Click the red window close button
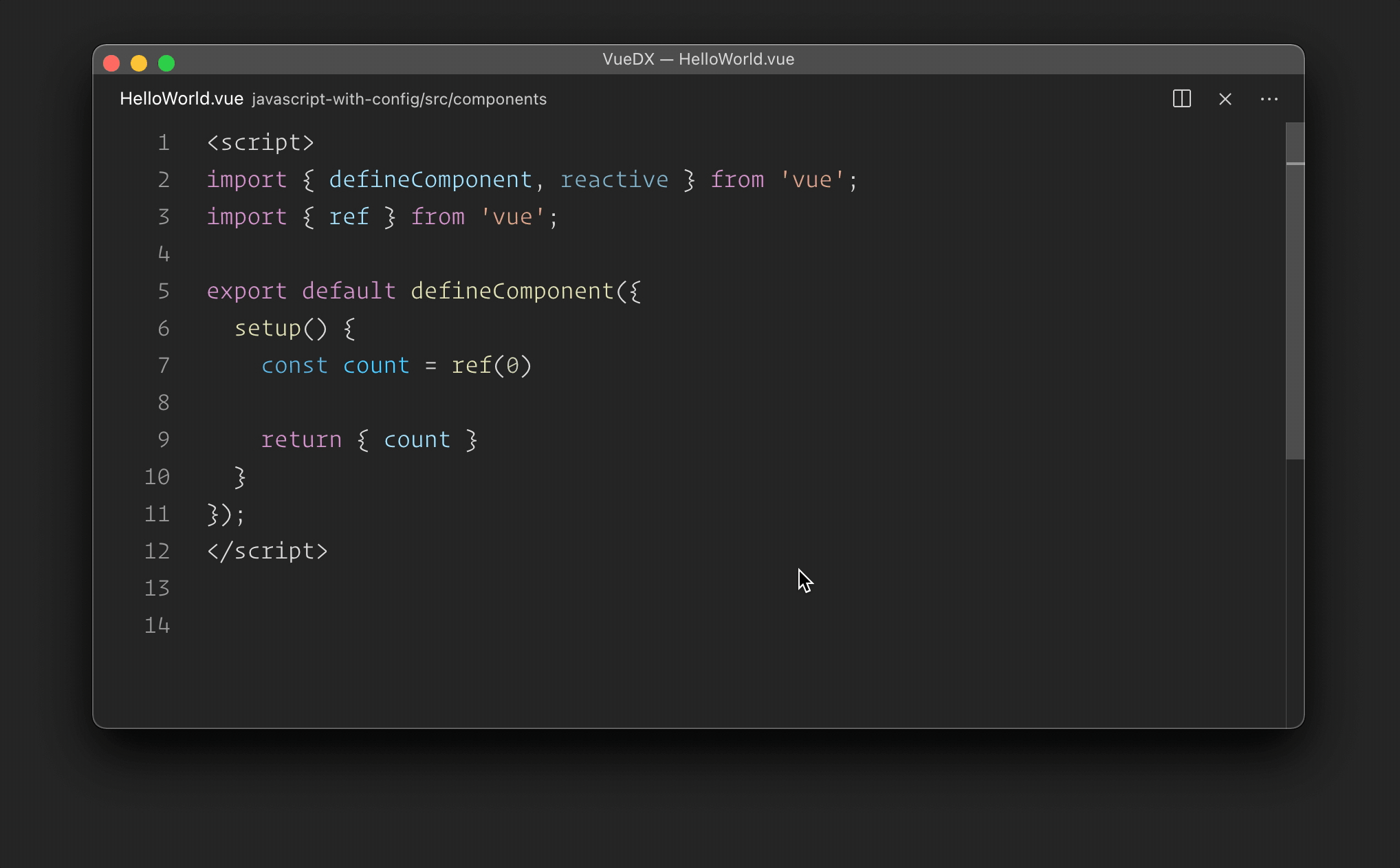The height and width of the screenshot is (868, 1400). 111,63
